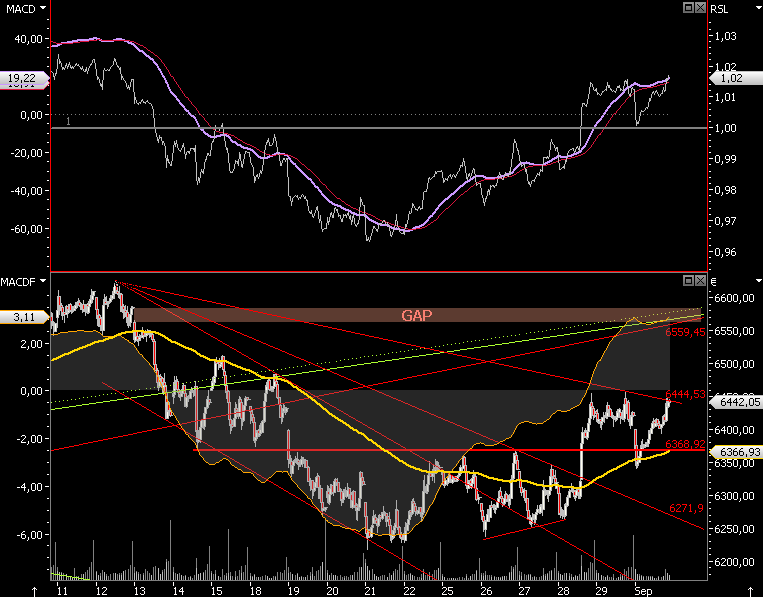Click the 18 date axis label
The height and width of the screenshot is (597, 763).
point(255,591)
